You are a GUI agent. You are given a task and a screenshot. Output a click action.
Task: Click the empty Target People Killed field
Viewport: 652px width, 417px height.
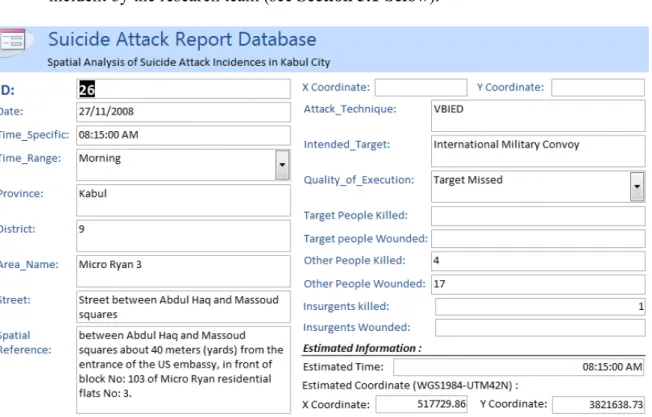click(538, 216)
